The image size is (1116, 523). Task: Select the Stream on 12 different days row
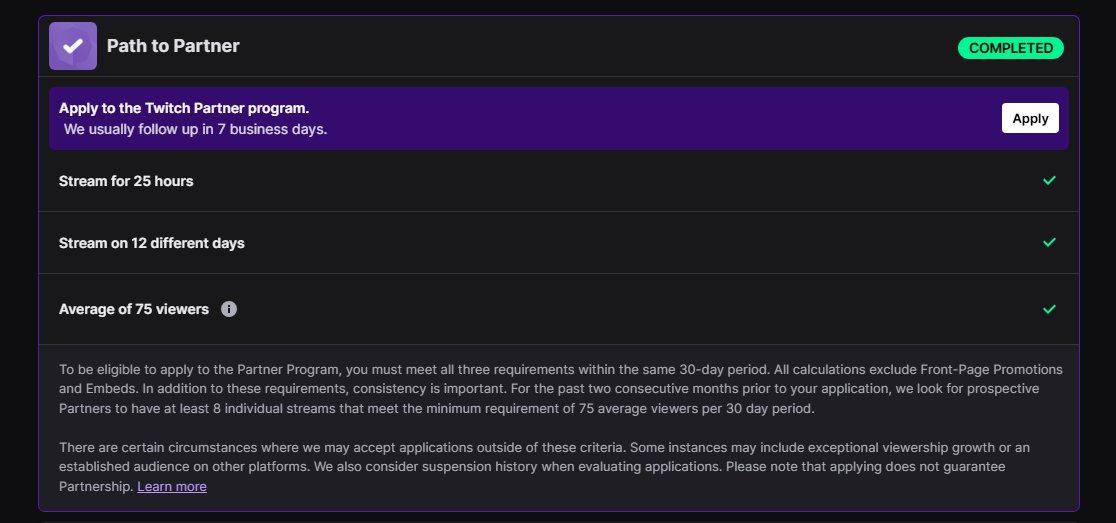pos(559,243)
